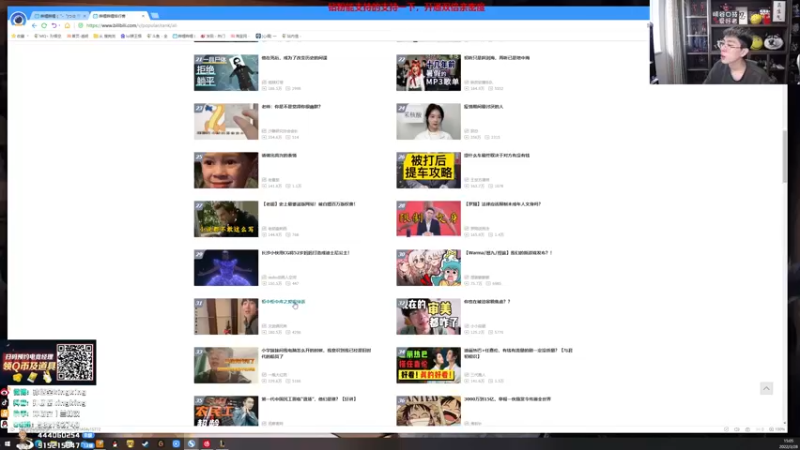
Task: Click the highlighted blue title of rank 31
Action: (283, 302)
